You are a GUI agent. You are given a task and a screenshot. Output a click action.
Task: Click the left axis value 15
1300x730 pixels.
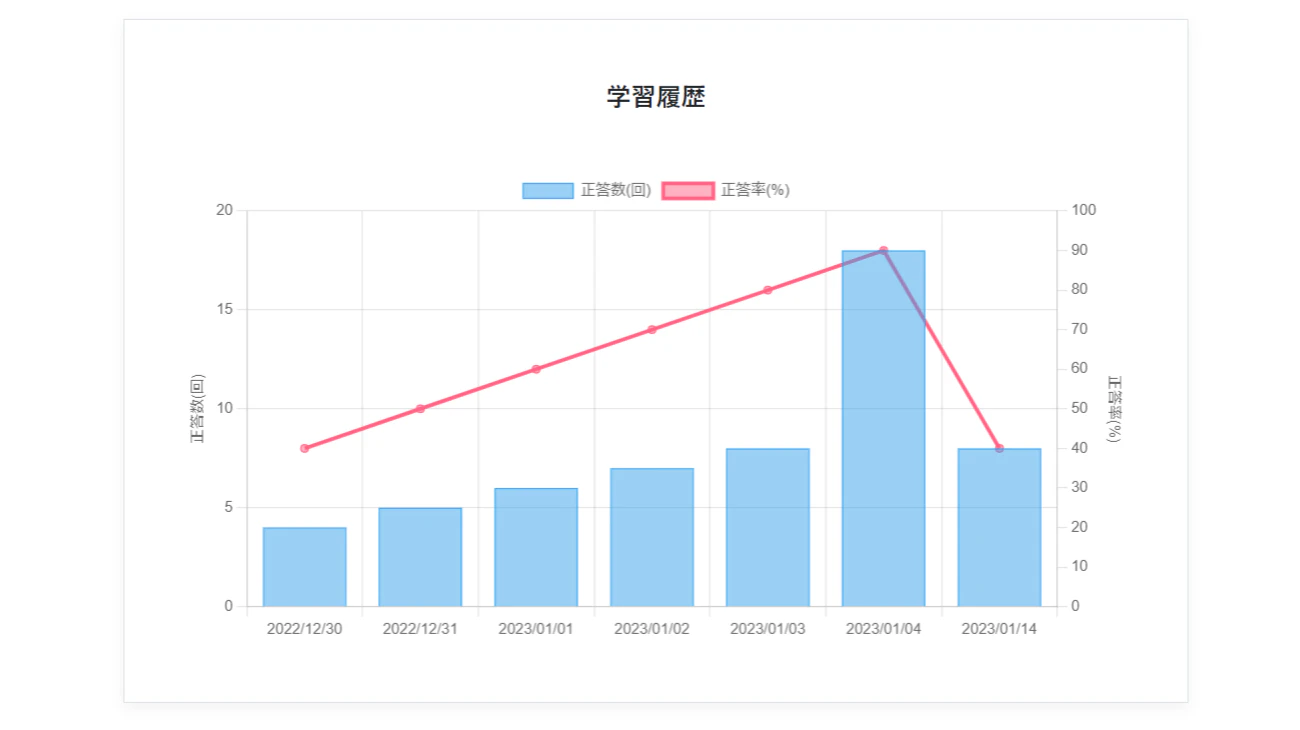point(224,309)
